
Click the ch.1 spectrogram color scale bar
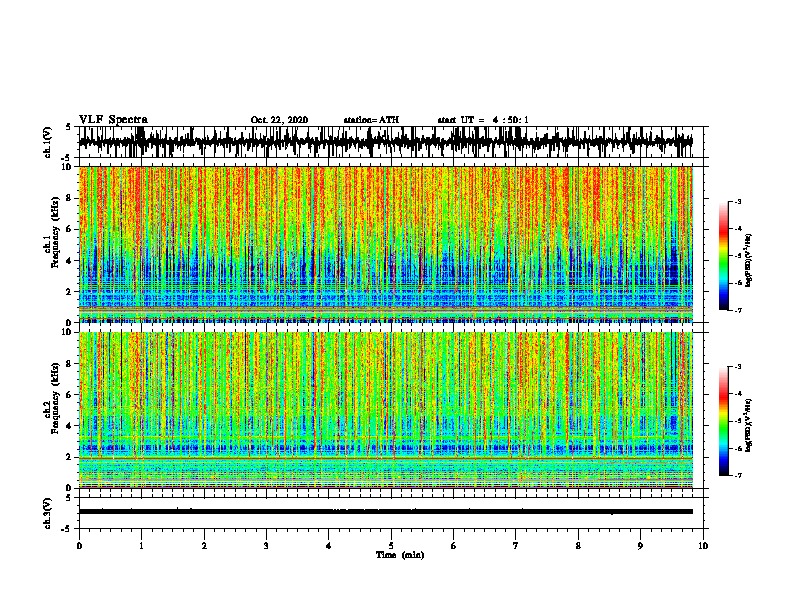(x=724, y=256)
